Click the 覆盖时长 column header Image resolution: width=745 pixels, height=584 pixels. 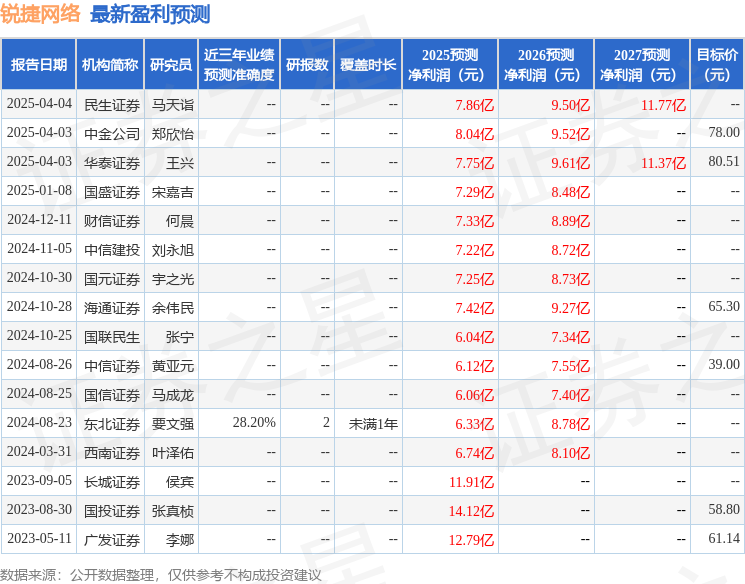pos(368,64)
